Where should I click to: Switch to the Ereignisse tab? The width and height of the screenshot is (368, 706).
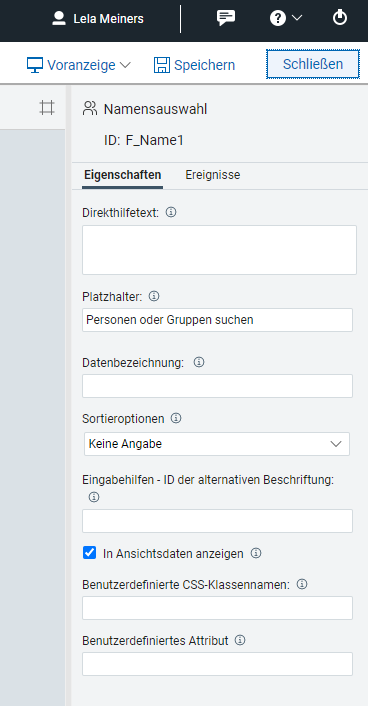click(213, 175)
